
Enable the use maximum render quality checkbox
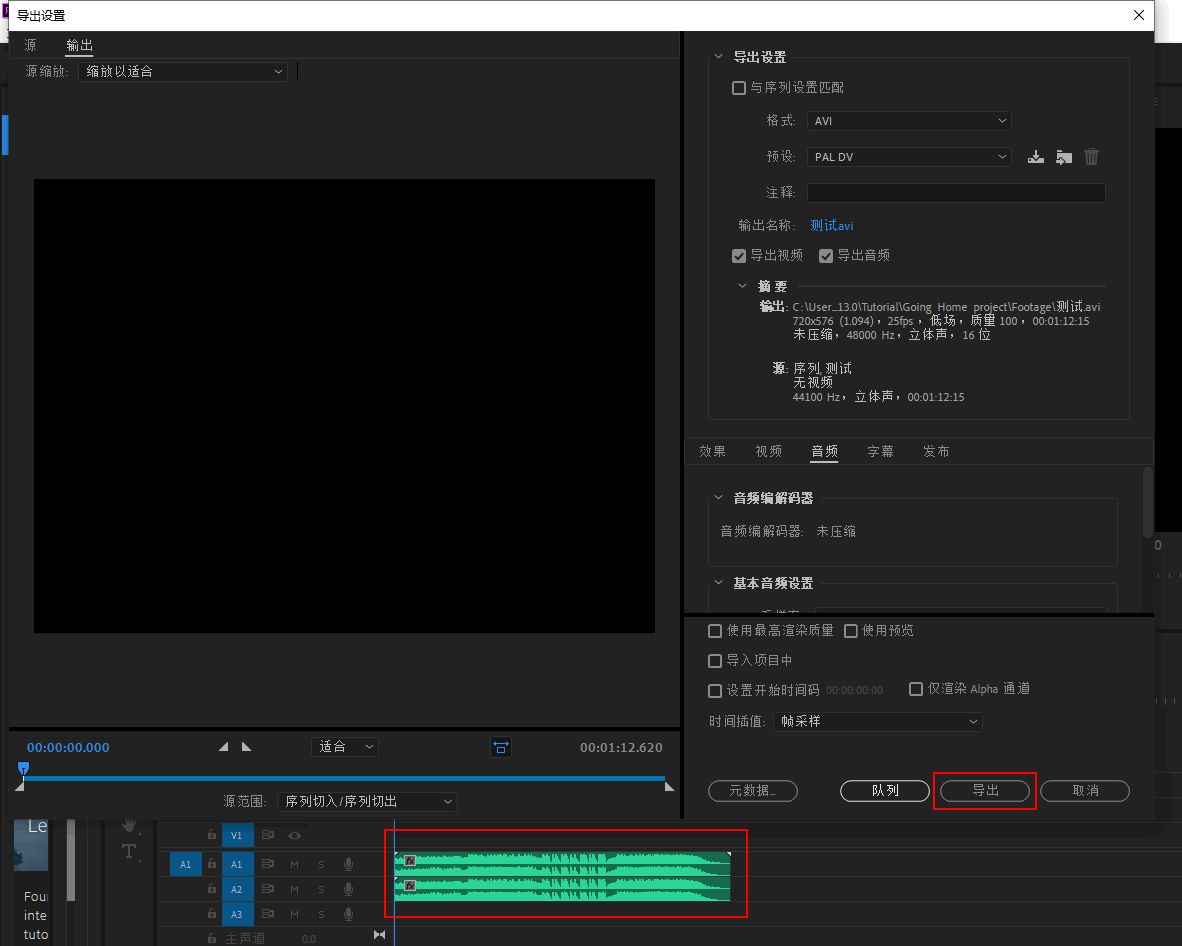coord(715,631)
